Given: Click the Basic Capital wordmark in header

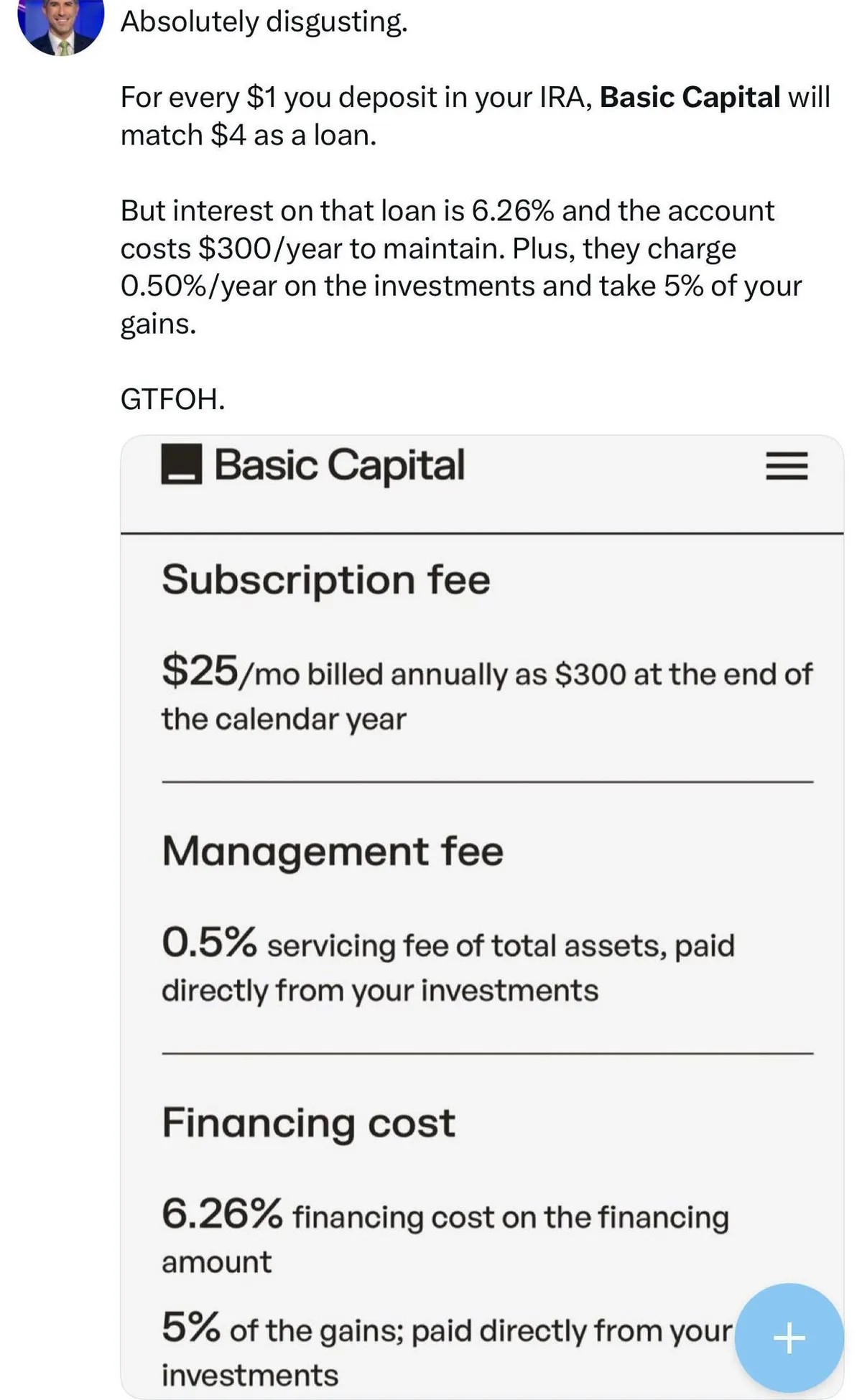Looking at the screenshot, I should [339, 465].
